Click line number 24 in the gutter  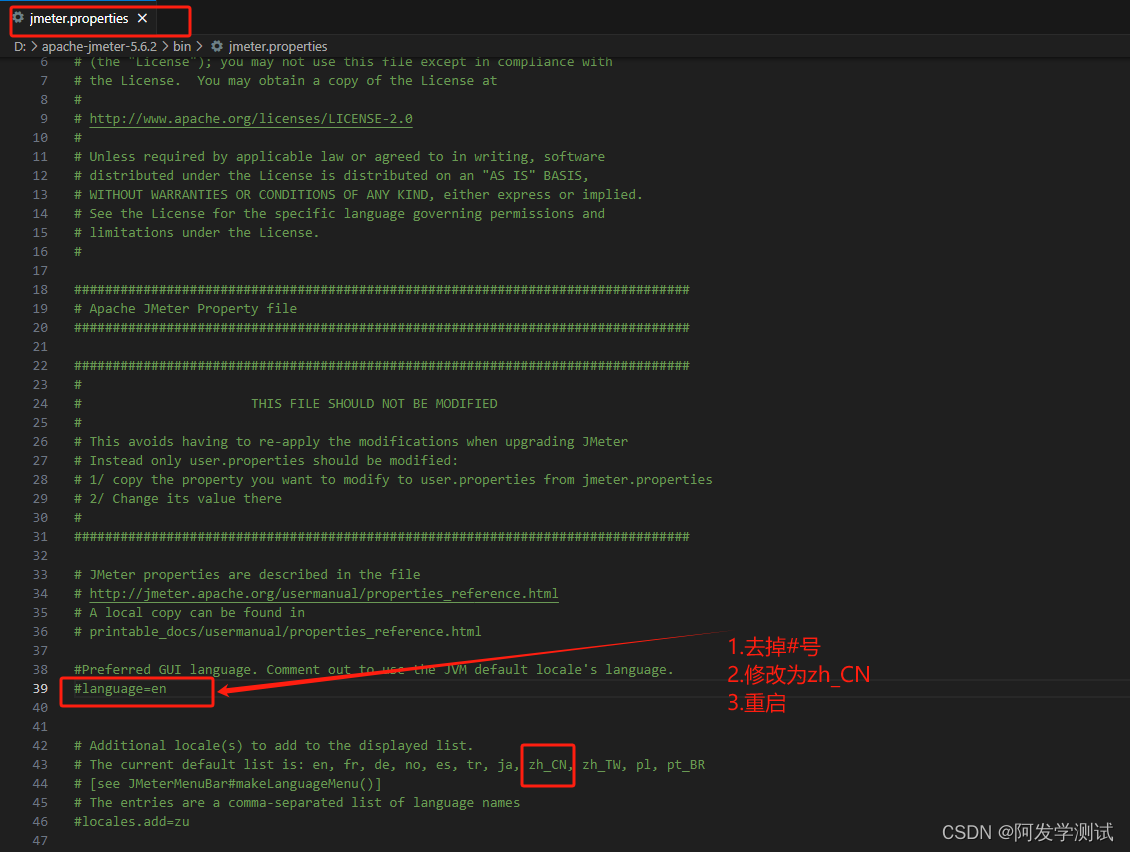(x=40, y=404)
